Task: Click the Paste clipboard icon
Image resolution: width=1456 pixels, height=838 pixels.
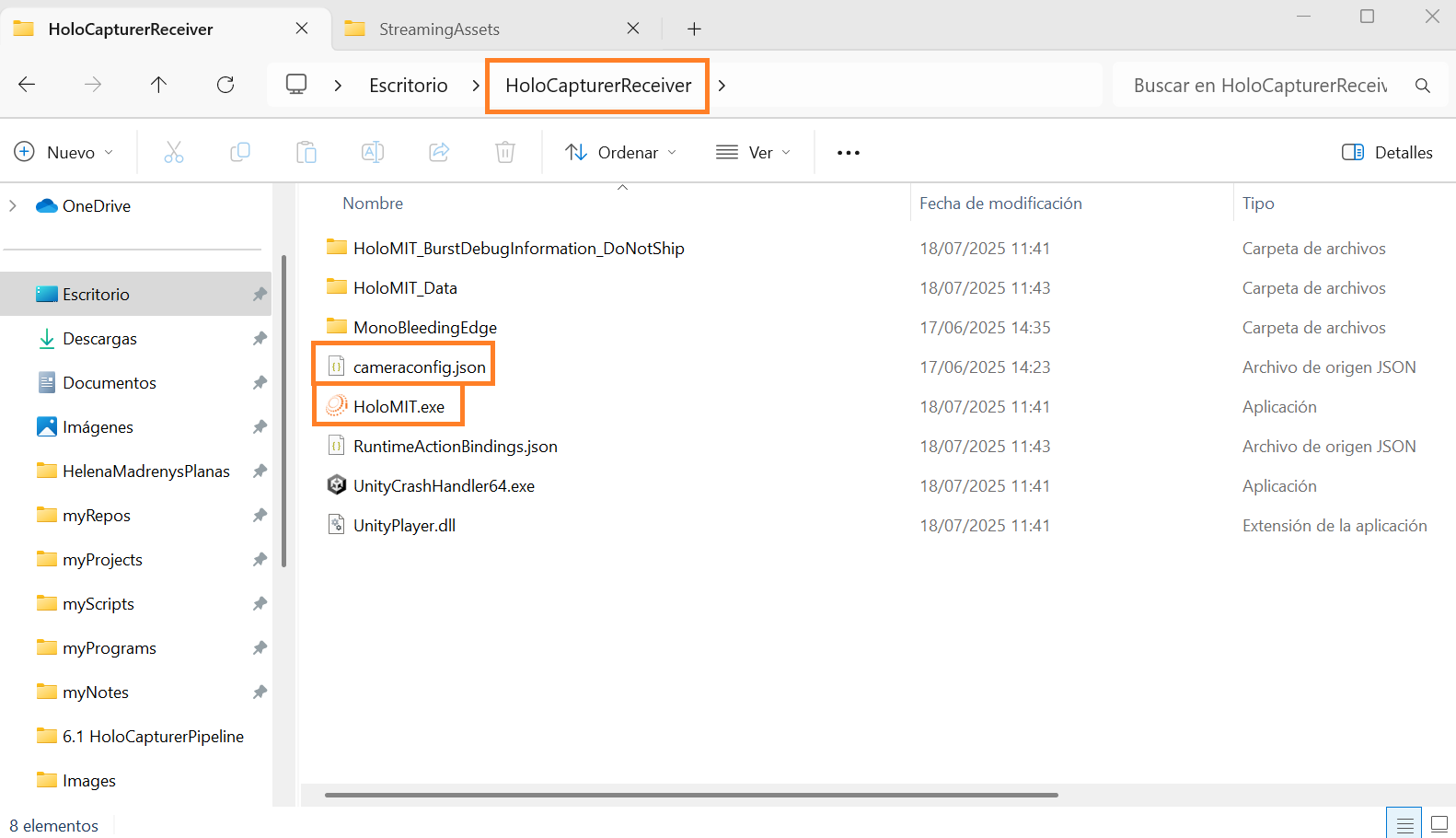Action: (306, 152)
